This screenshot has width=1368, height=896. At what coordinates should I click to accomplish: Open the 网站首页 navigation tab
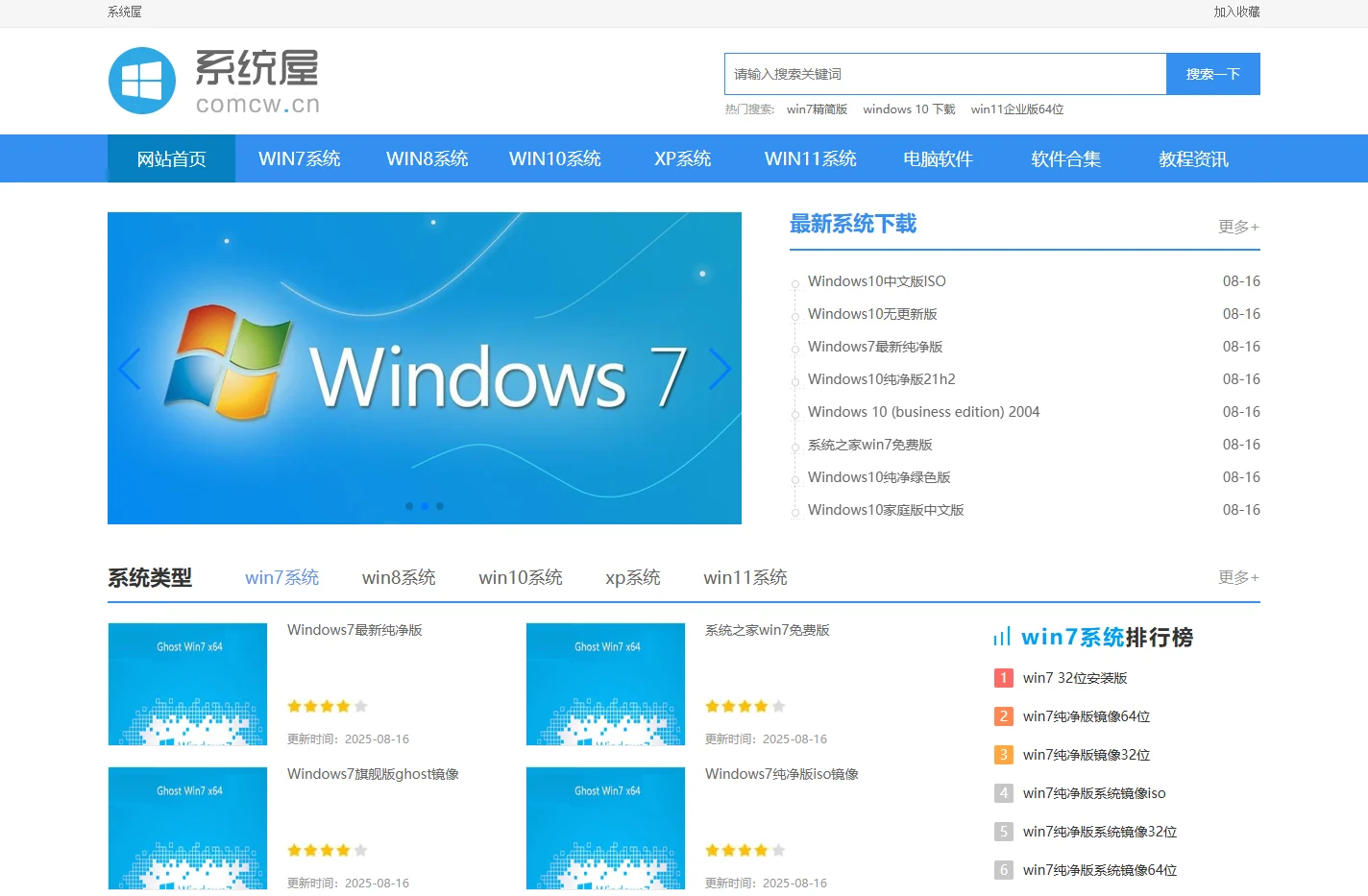(171, 158)
